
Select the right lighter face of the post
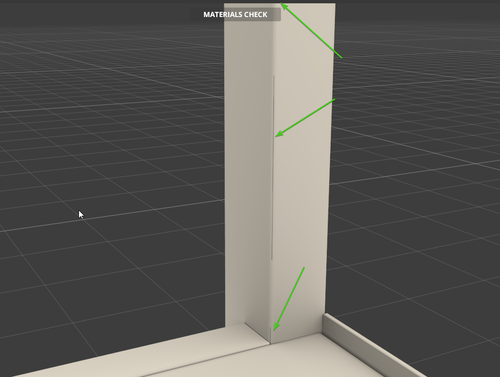tap(302, 167)
